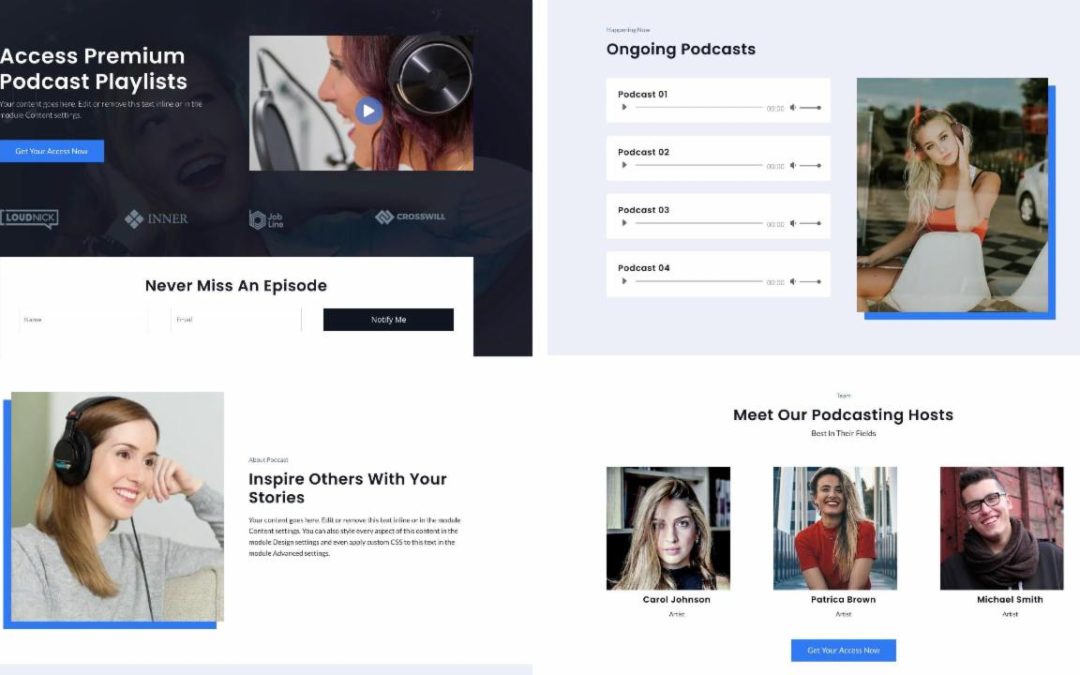Click the Email input field
Image resolution: width=1080 pixels, height=675 pixels.
pyautogui.click(x=236, y=320)
